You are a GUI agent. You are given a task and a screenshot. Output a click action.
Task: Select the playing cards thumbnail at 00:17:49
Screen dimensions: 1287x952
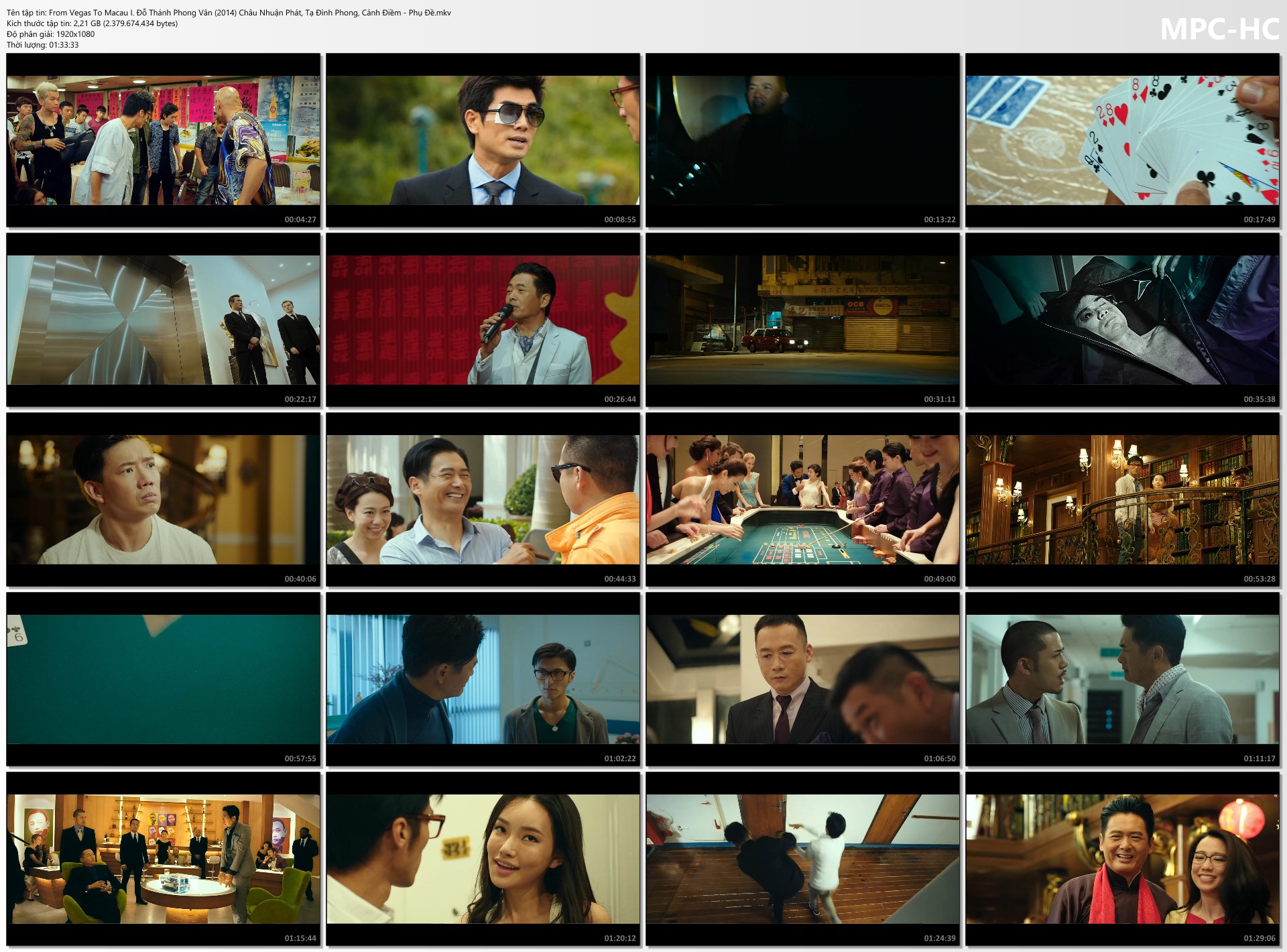click(x=1123, y=140)
